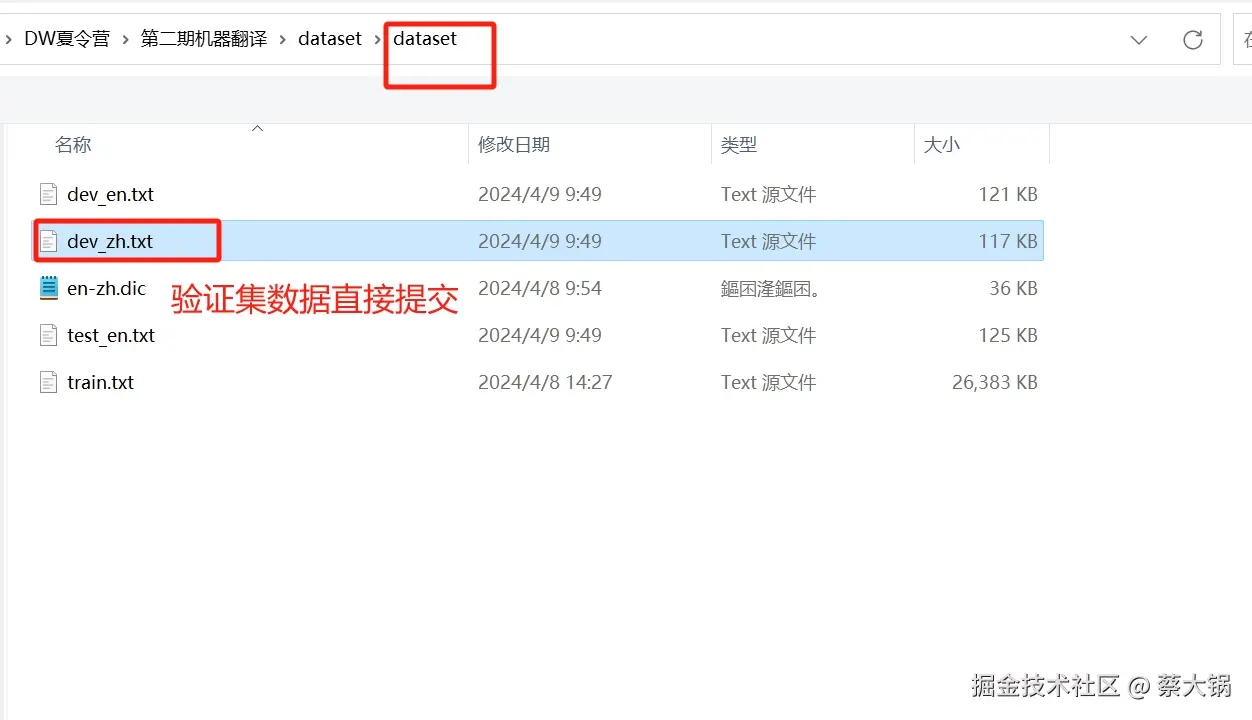The width and height of the screenshot is (1252, 720).
Task: Click the train.txt file icon
Action: pos(48,381)
